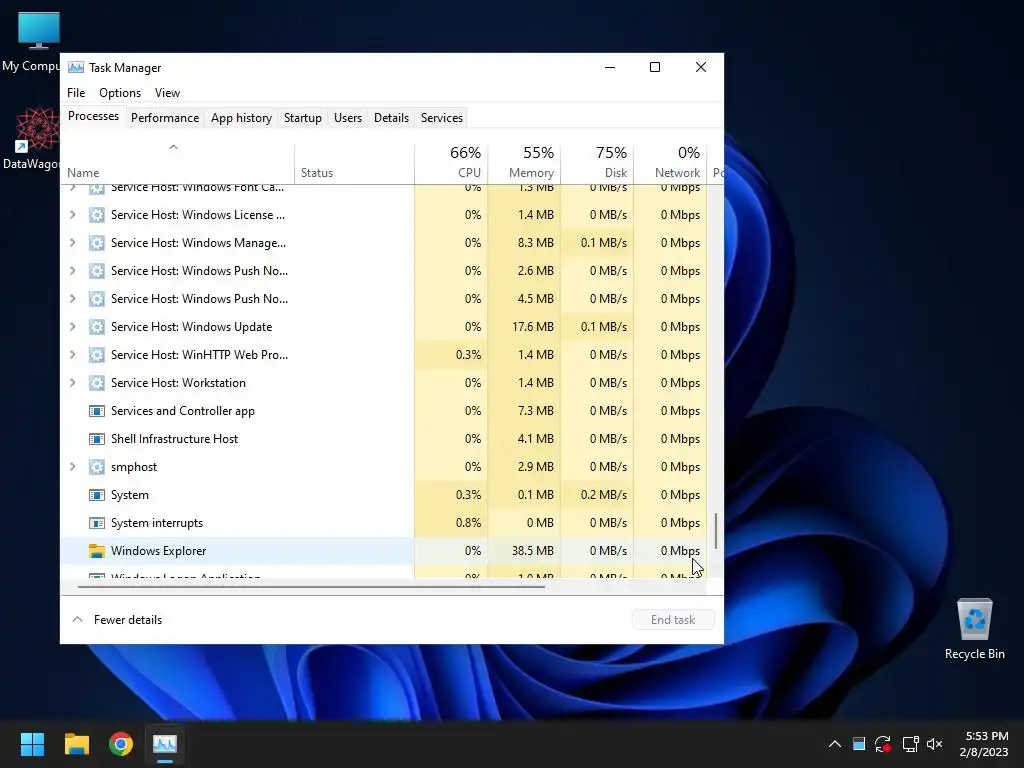
Task: Click the End task button
Action: tap(673, 620)
